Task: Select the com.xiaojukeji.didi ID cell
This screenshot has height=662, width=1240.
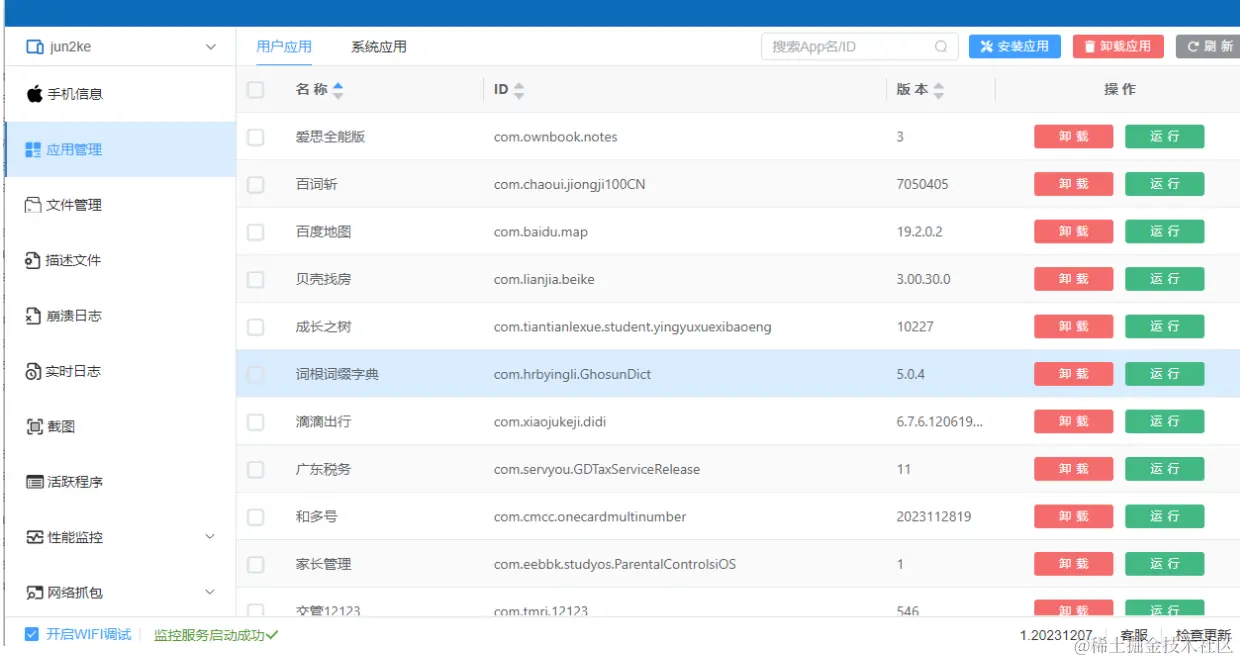Action: [x=549, y=422]
